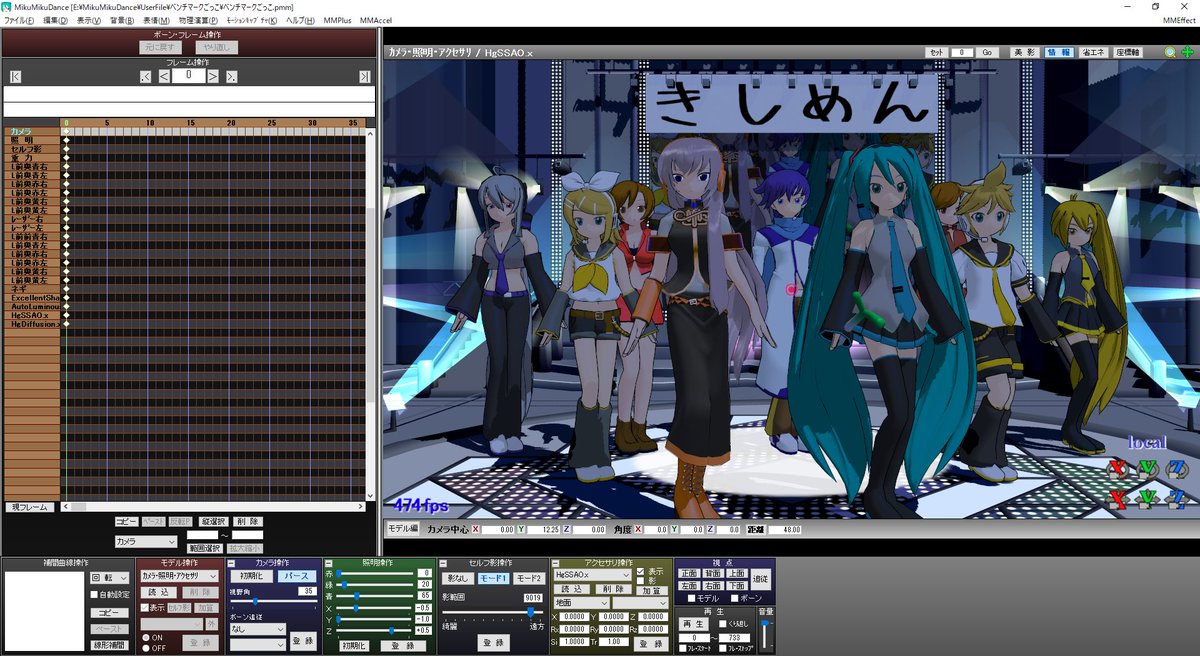Jump to the first frame arrow button
Viewport: 1200px width, 656px height.
(15, 76)
